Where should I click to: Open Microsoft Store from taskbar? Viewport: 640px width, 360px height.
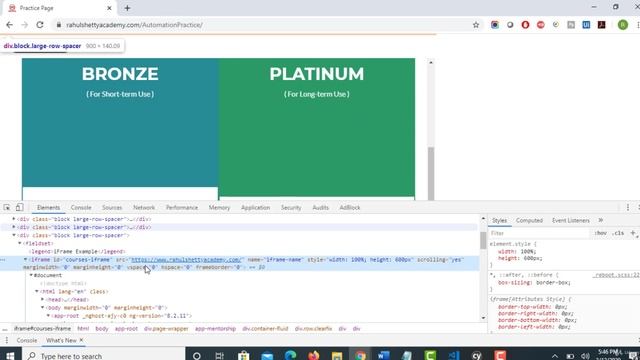(244, 356)
